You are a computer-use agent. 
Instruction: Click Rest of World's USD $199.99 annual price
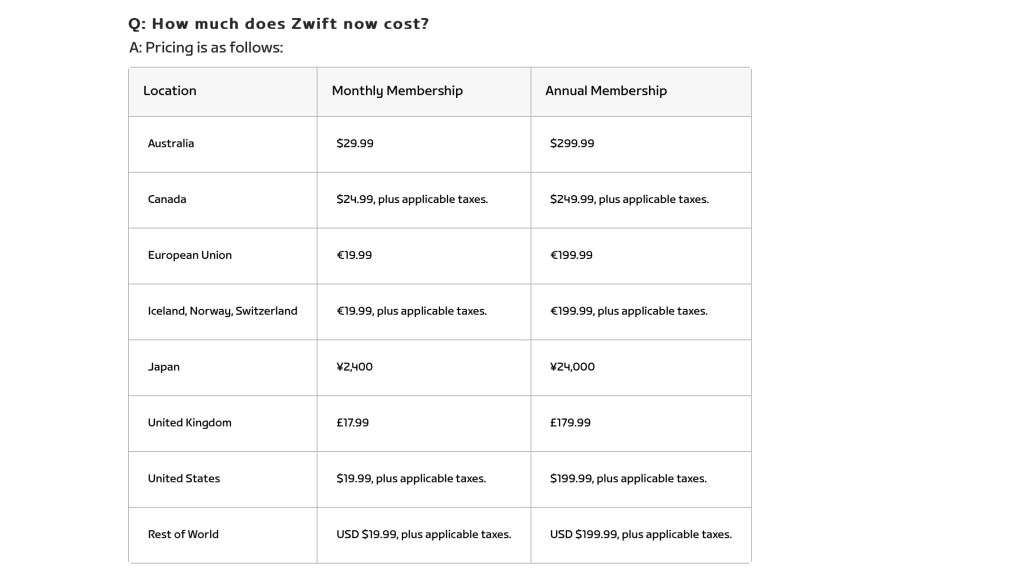pos(641,535)
